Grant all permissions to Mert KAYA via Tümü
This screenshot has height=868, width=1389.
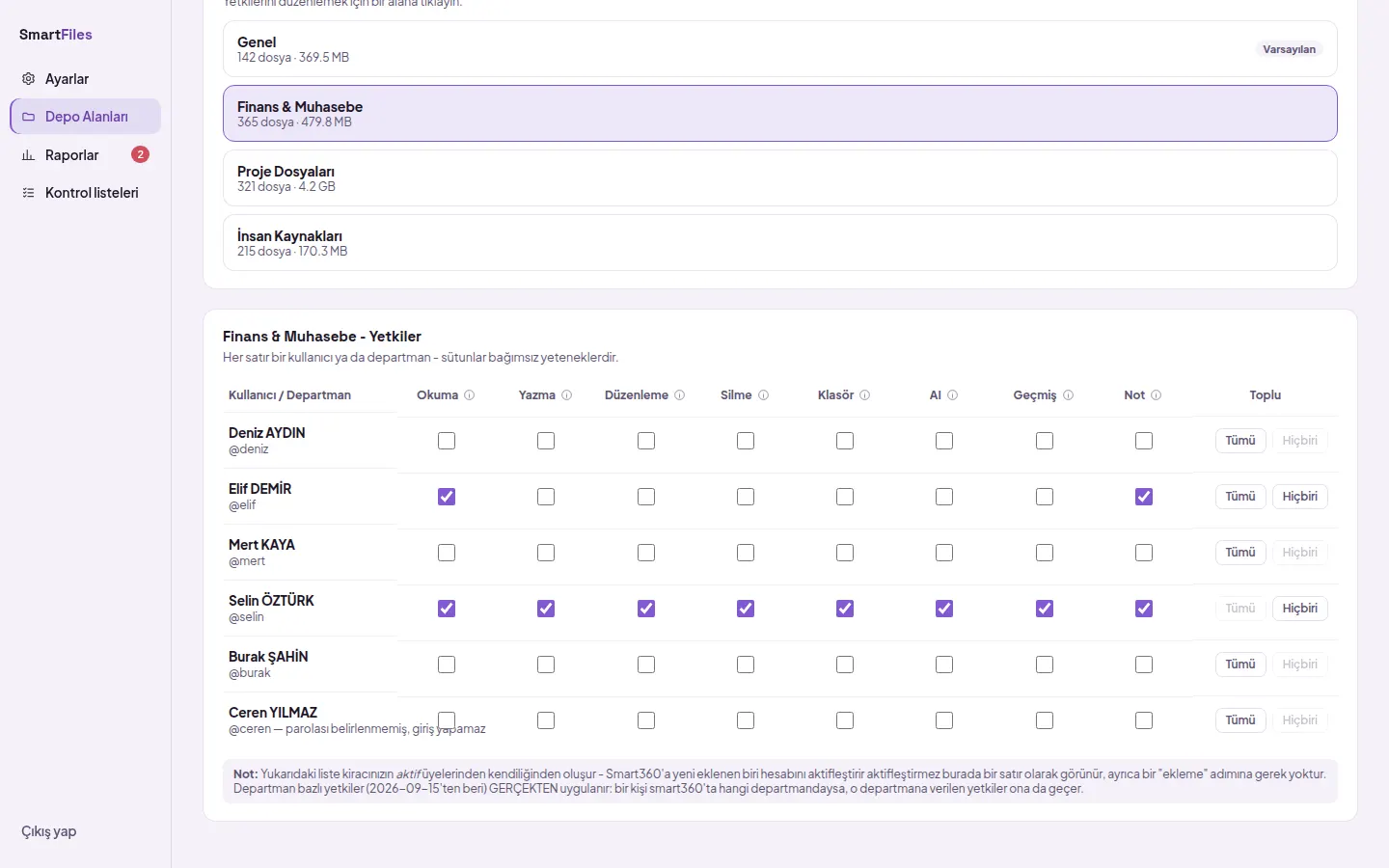pos(1240,553)
